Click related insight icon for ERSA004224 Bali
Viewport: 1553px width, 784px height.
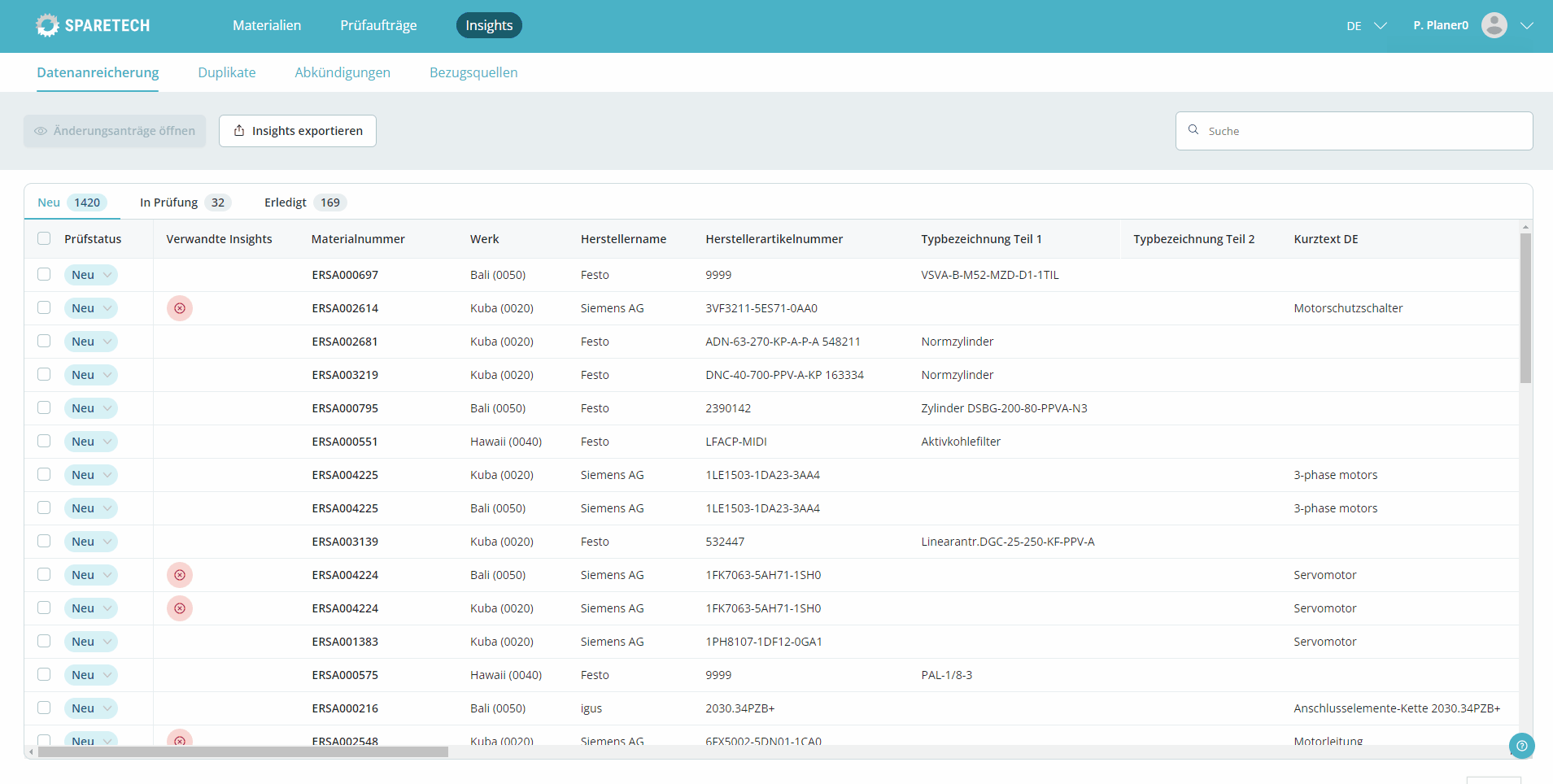point(180,575)
